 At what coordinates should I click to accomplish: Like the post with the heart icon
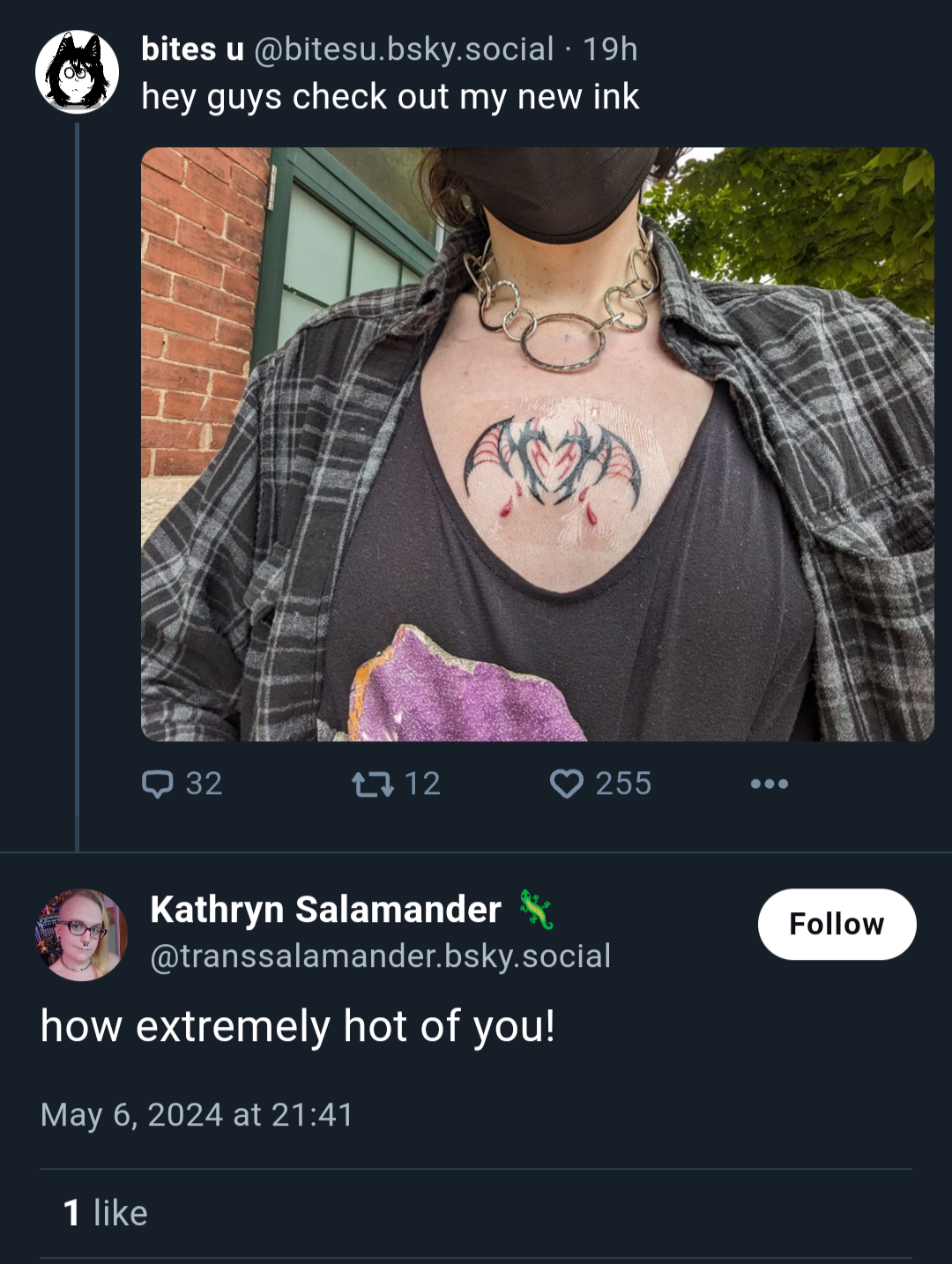[x=566, y=784]
